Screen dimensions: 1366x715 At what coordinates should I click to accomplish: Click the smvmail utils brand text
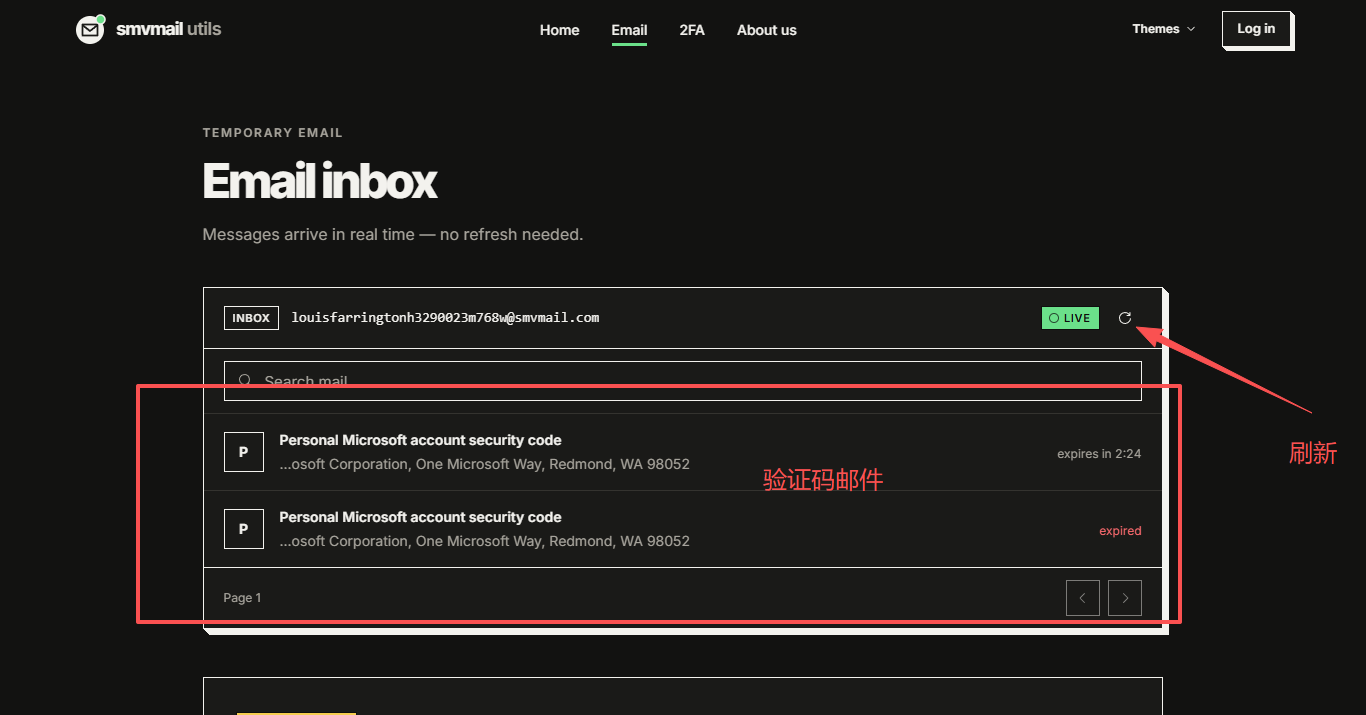pos(168,29)
